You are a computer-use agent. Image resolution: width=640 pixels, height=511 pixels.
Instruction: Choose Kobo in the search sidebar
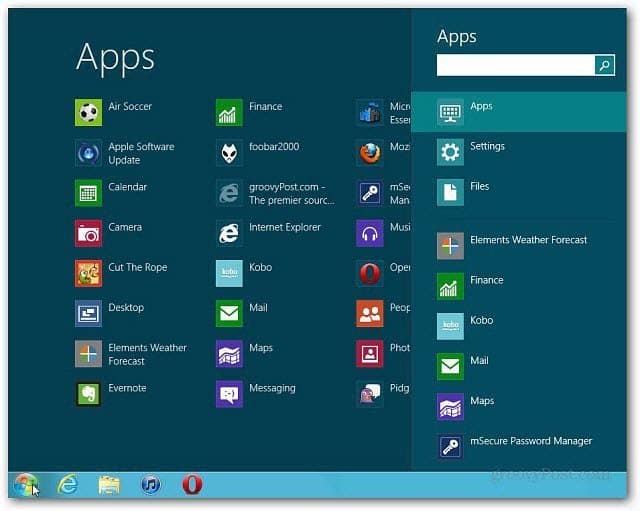click(518, 326)
